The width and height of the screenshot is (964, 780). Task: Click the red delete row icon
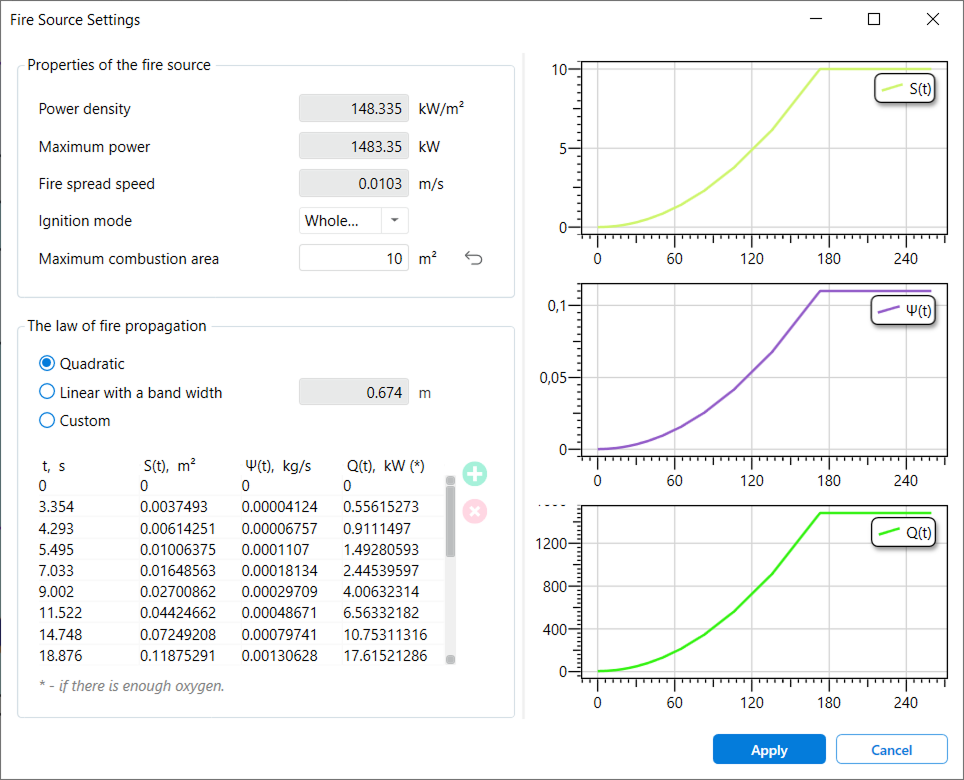pos(475,511)
